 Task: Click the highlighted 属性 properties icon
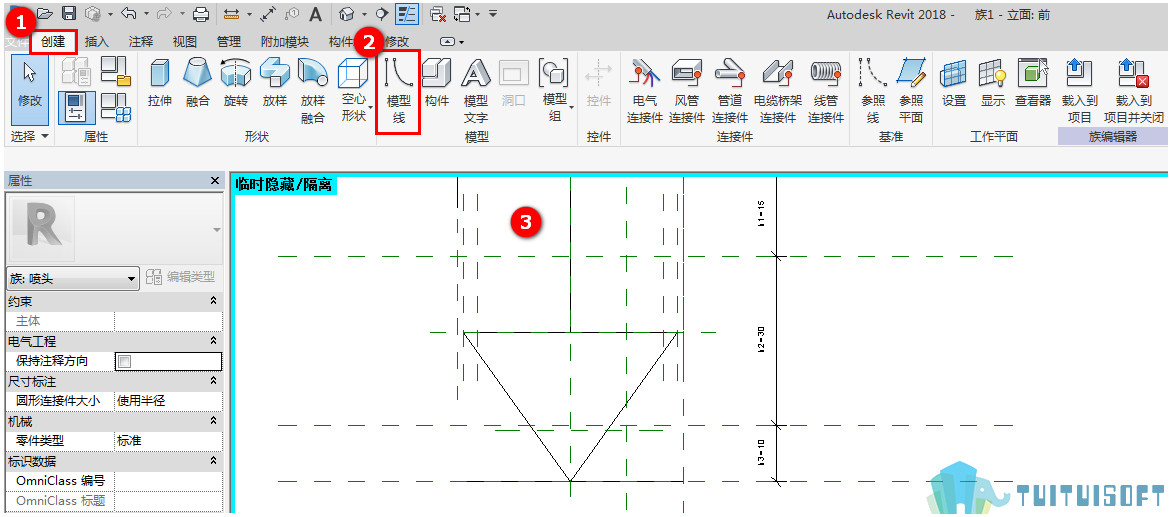(77, 107)
